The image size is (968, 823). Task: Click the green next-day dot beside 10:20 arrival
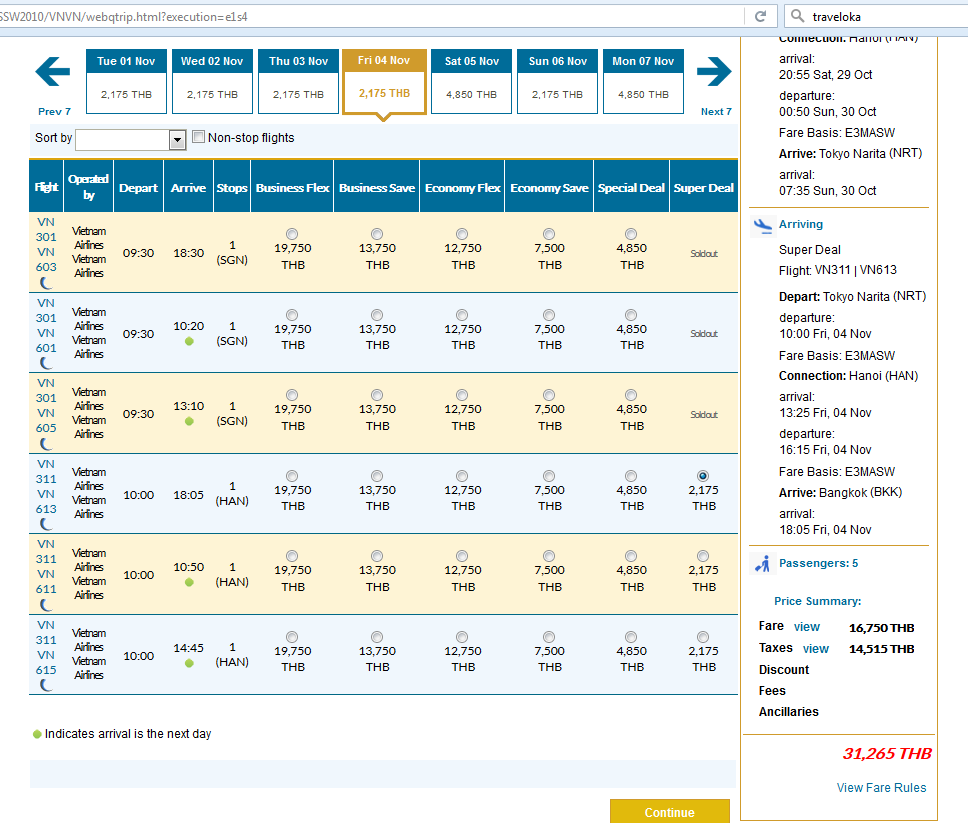point(189,341)
